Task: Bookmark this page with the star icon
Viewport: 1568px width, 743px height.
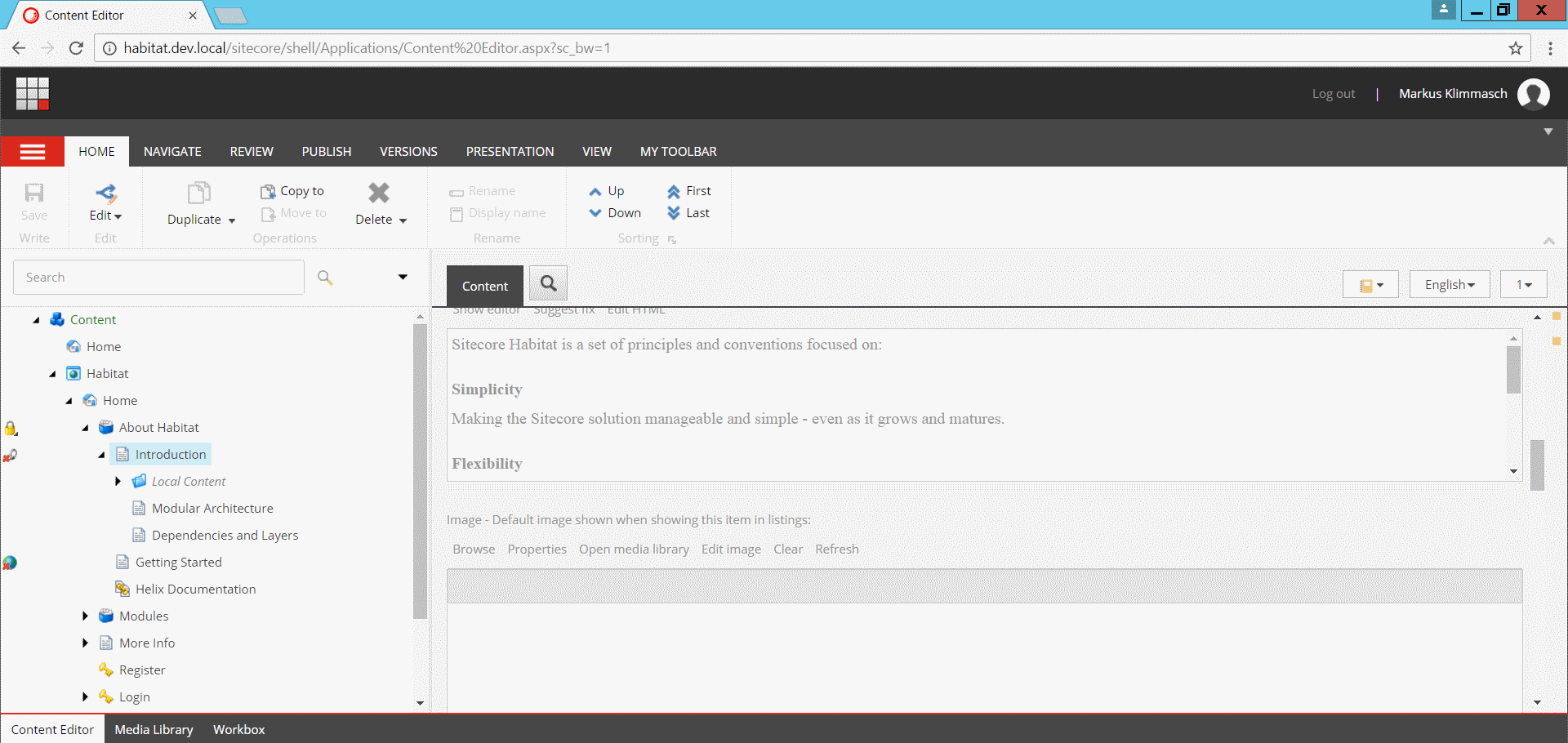Action: [x=1516, y=48]
